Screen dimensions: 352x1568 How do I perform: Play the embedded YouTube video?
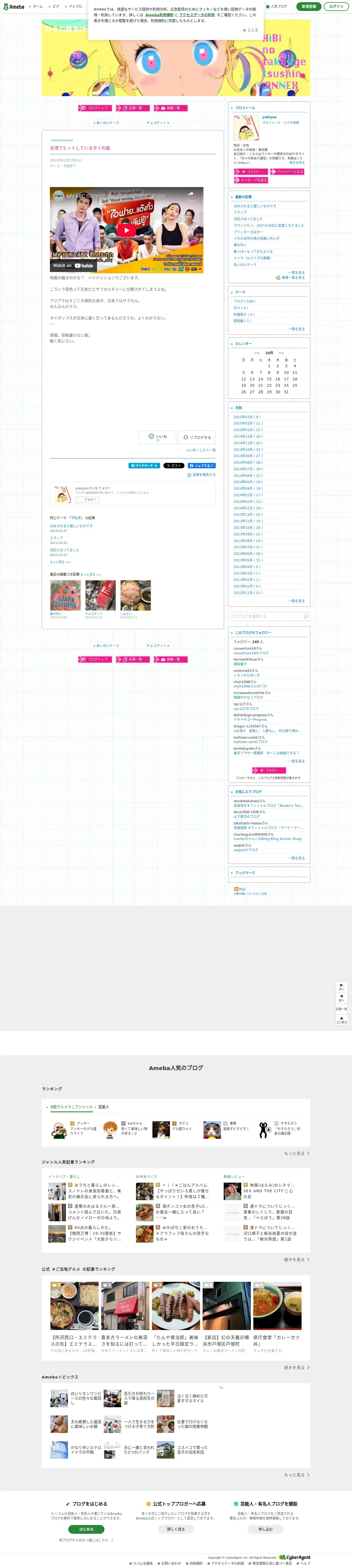pyautogui.click(x=127, y=230)
